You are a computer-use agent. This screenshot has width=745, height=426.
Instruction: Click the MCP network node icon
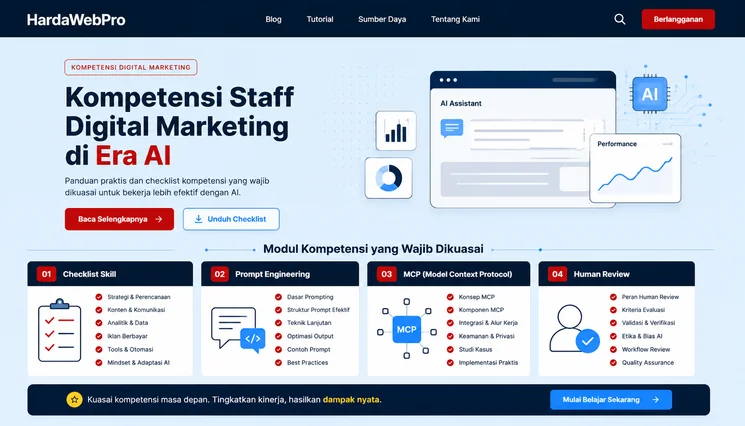click(x=407, y=329)
